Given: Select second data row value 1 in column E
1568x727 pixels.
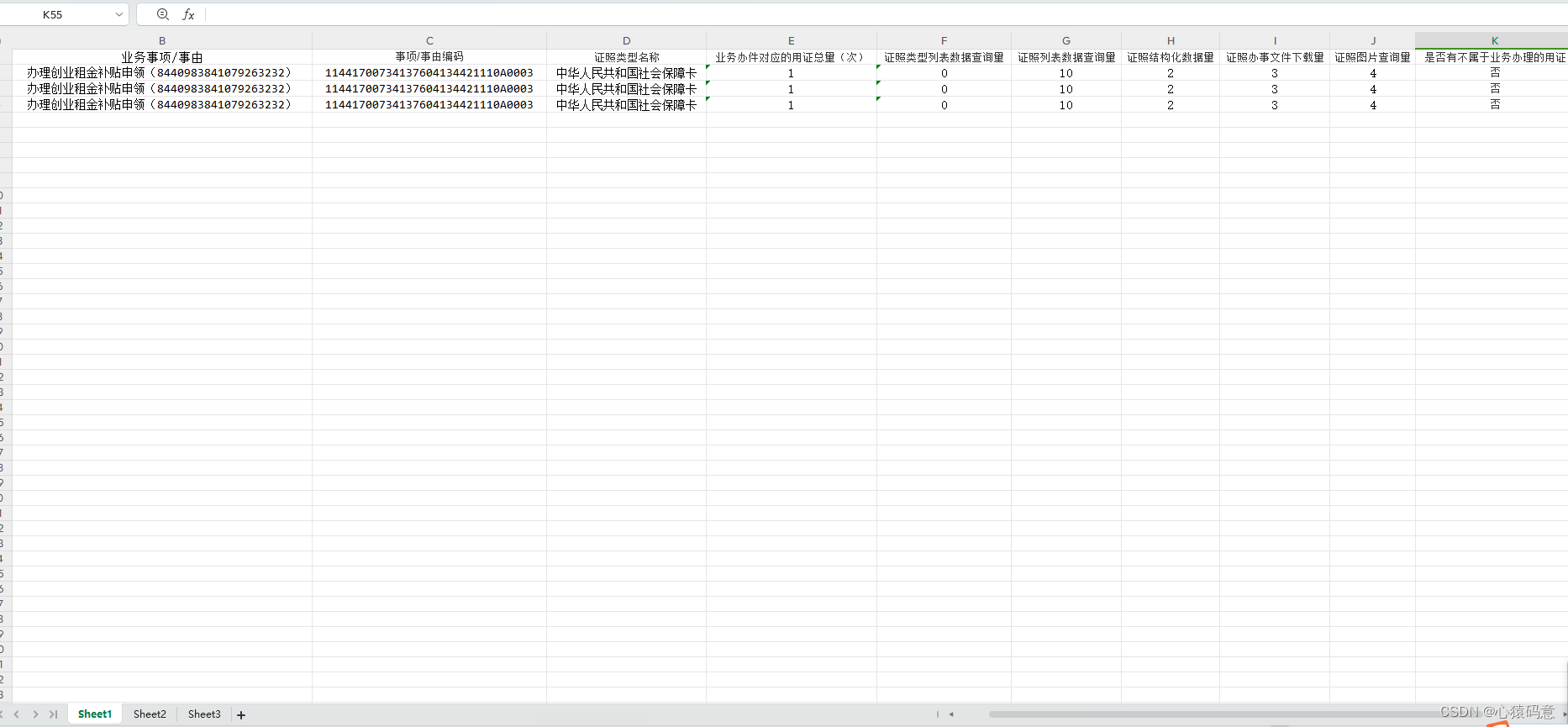Looking at the screenshot, I should point(791,89).
